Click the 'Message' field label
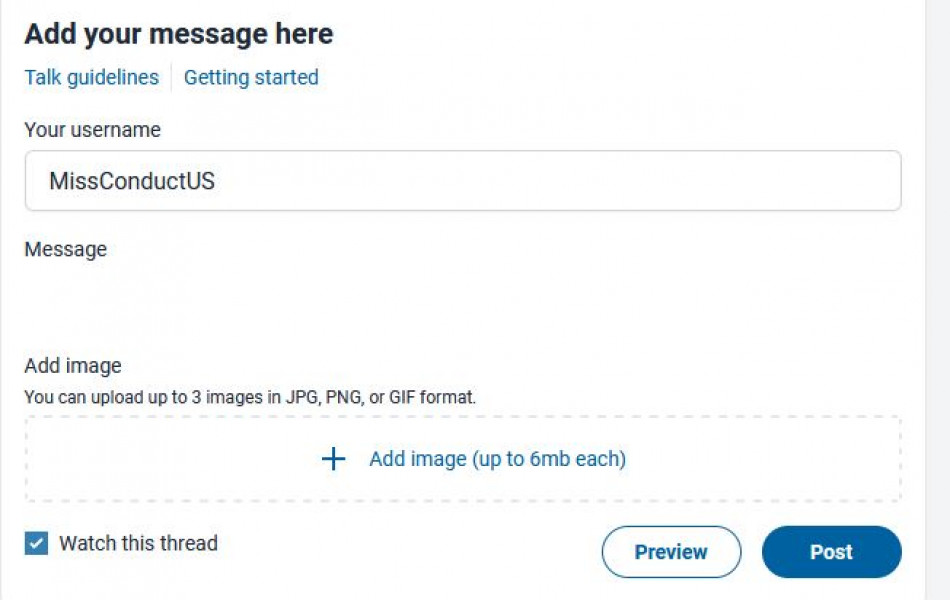Image resolution: width=950 pixels, height=600 pixels. [x=65, y=249]
